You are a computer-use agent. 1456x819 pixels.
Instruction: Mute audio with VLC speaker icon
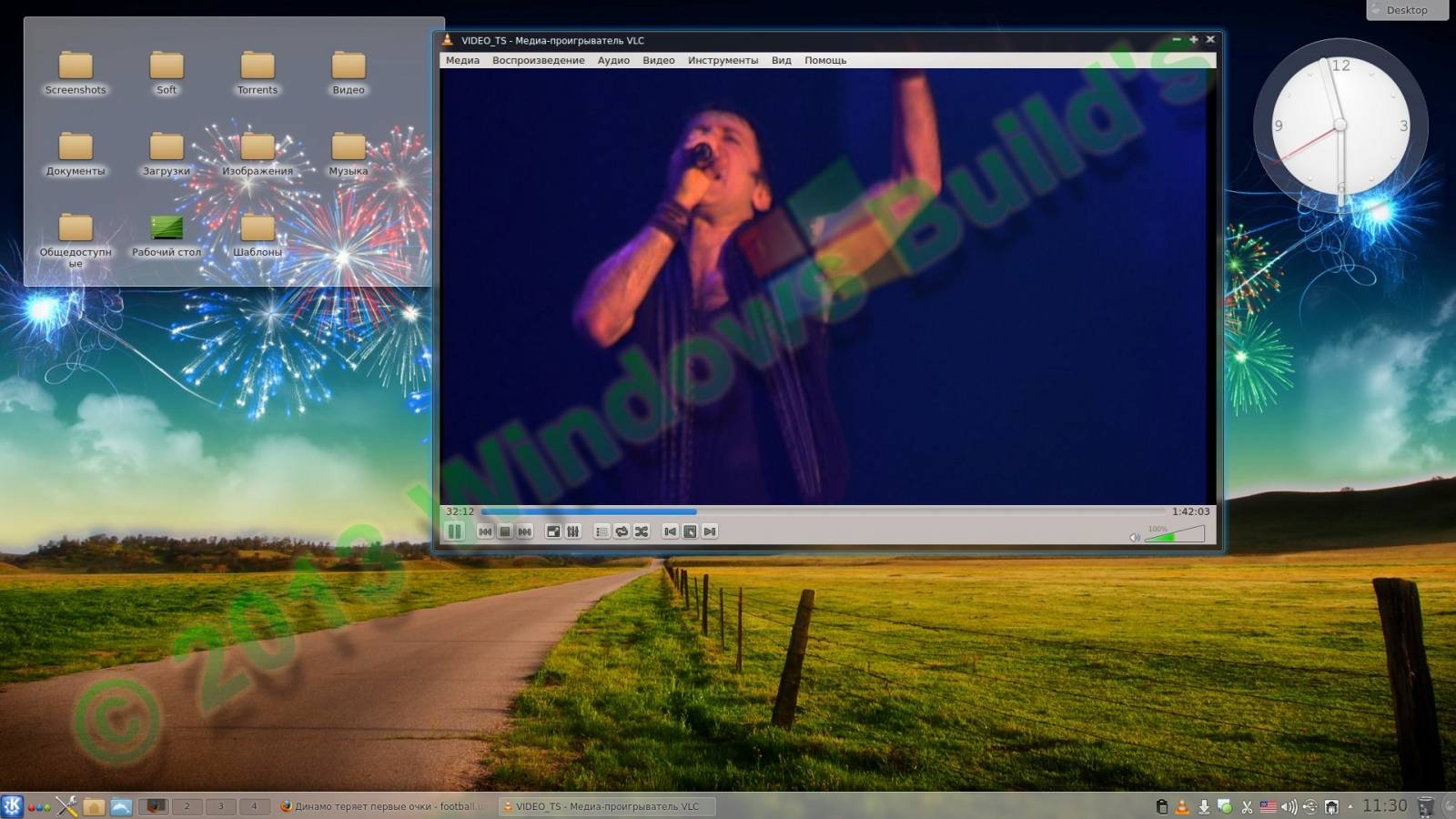pyautogui.click(x=1135, y=537)
